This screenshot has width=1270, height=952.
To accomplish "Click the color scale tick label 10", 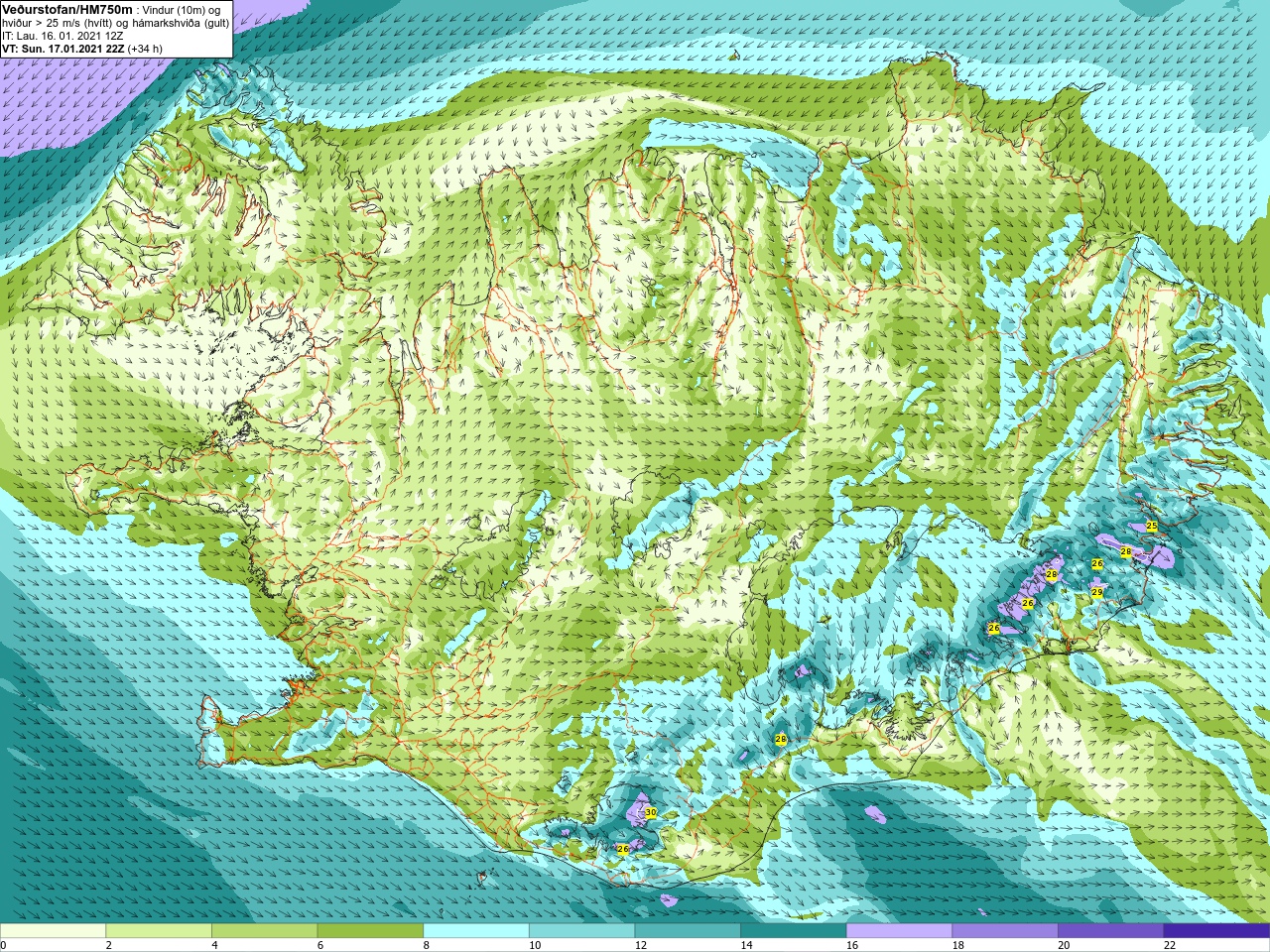I will pos(535,945).
